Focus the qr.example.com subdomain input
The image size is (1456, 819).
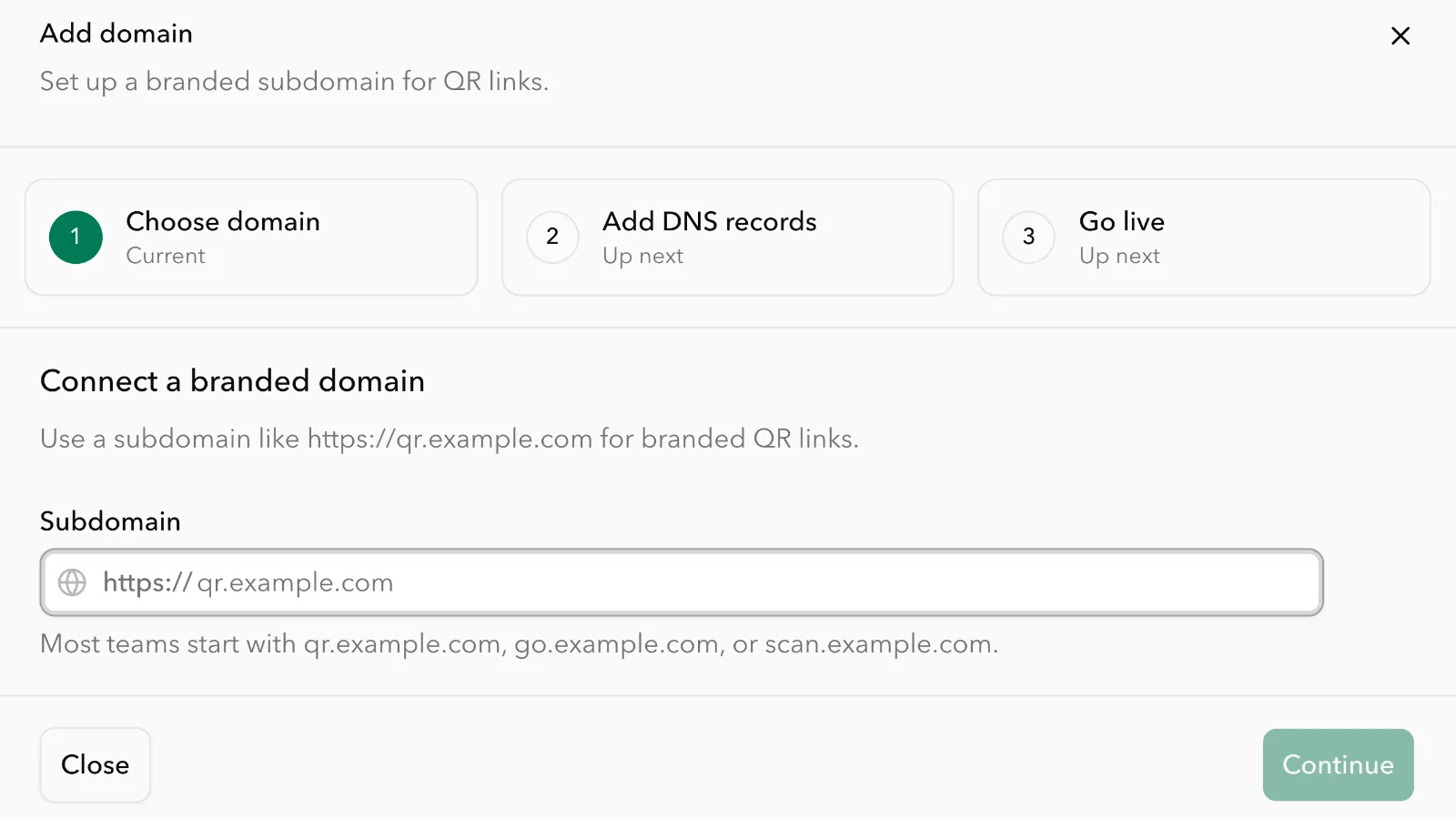(x=728, y=582)
